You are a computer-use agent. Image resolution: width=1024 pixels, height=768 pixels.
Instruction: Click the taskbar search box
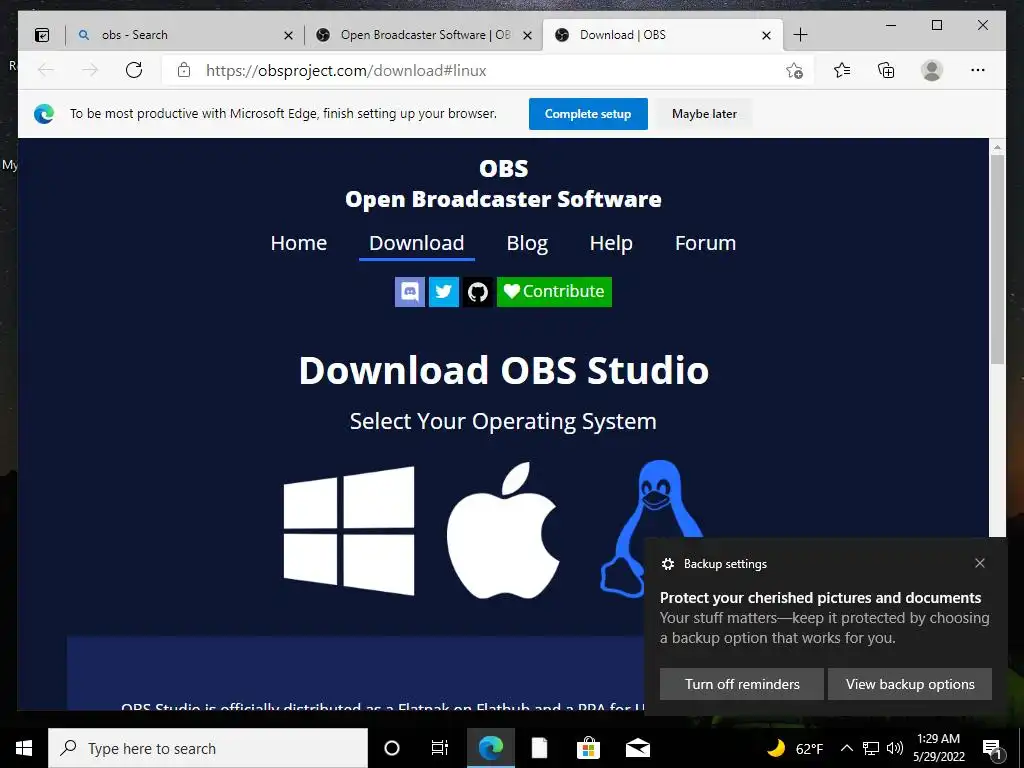tap(208, 748)
